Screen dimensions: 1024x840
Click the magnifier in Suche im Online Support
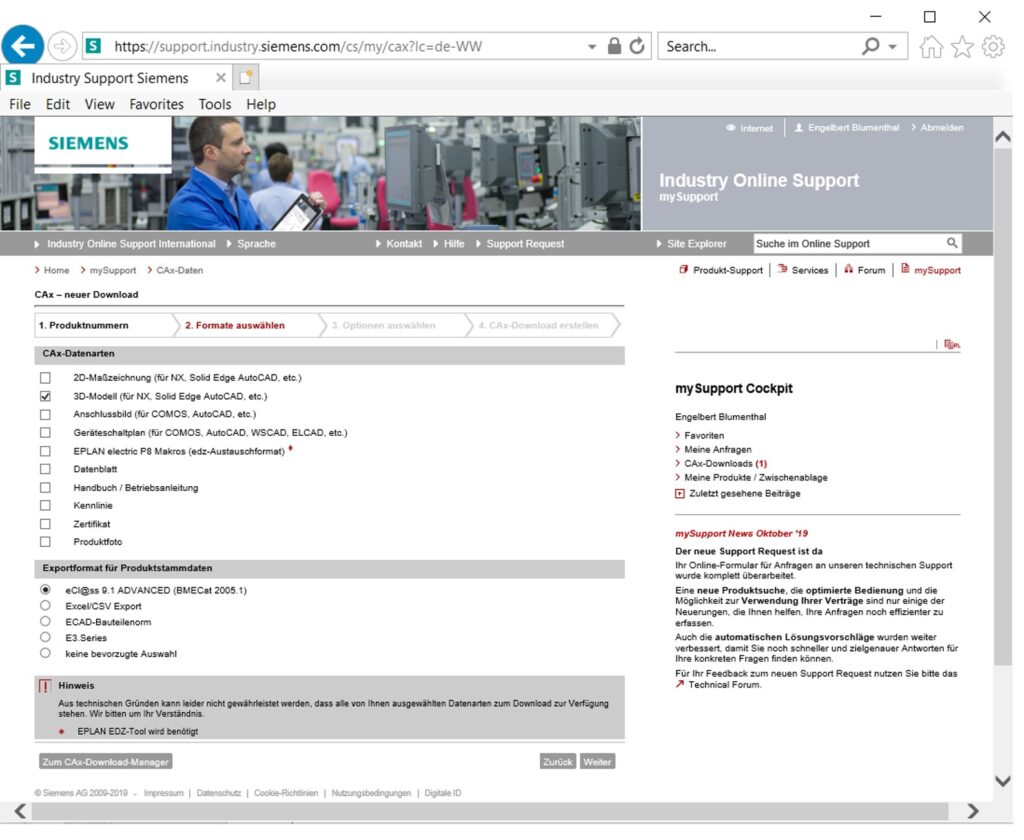click(952, 243)
